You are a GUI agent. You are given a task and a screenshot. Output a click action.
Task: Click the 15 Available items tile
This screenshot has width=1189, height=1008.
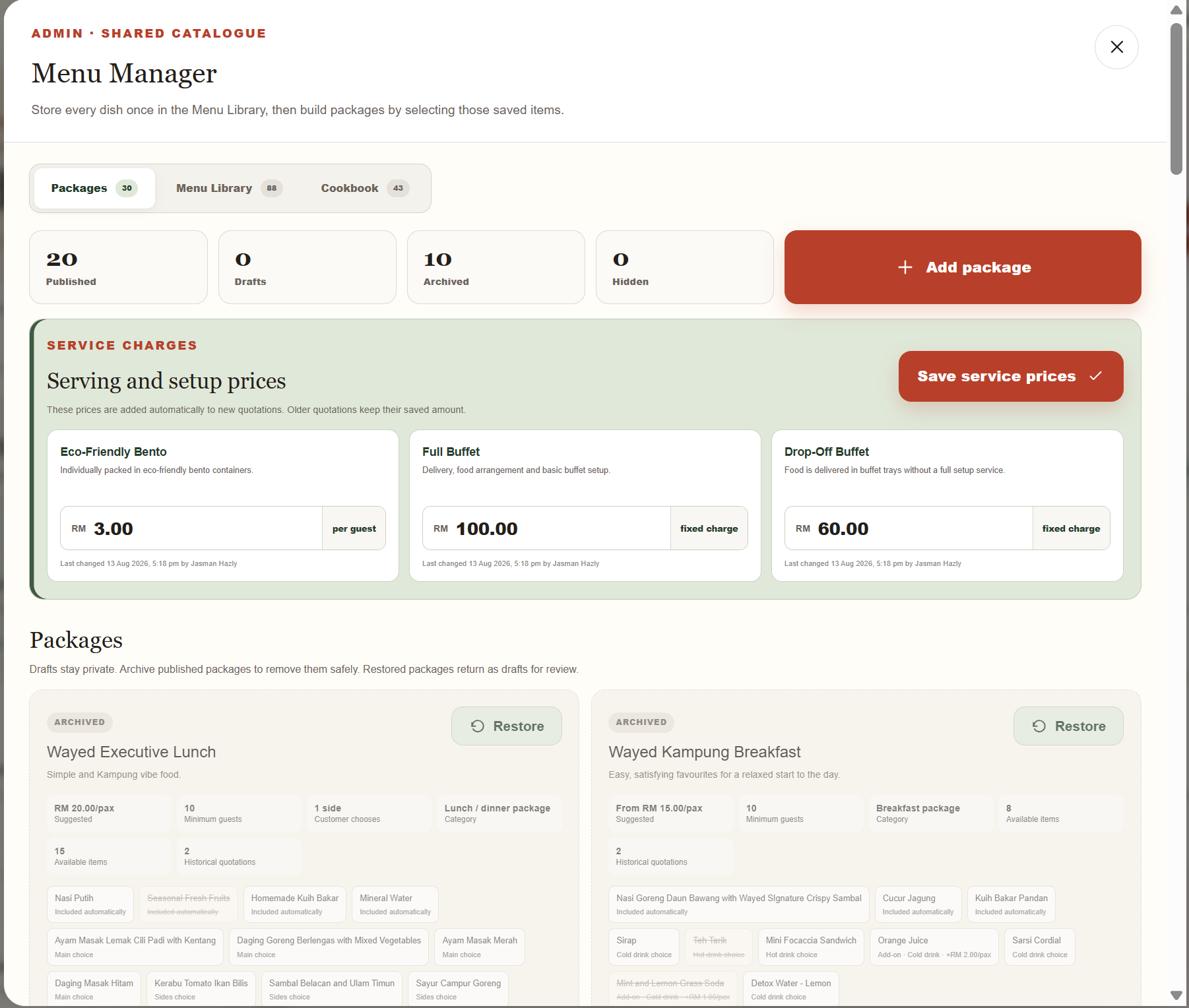click(109, 856)
